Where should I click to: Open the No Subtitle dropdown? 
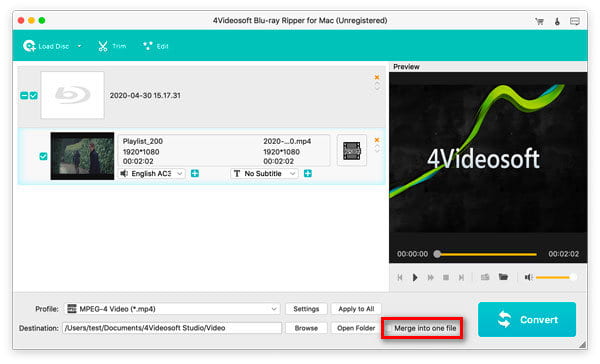(264, 174)
